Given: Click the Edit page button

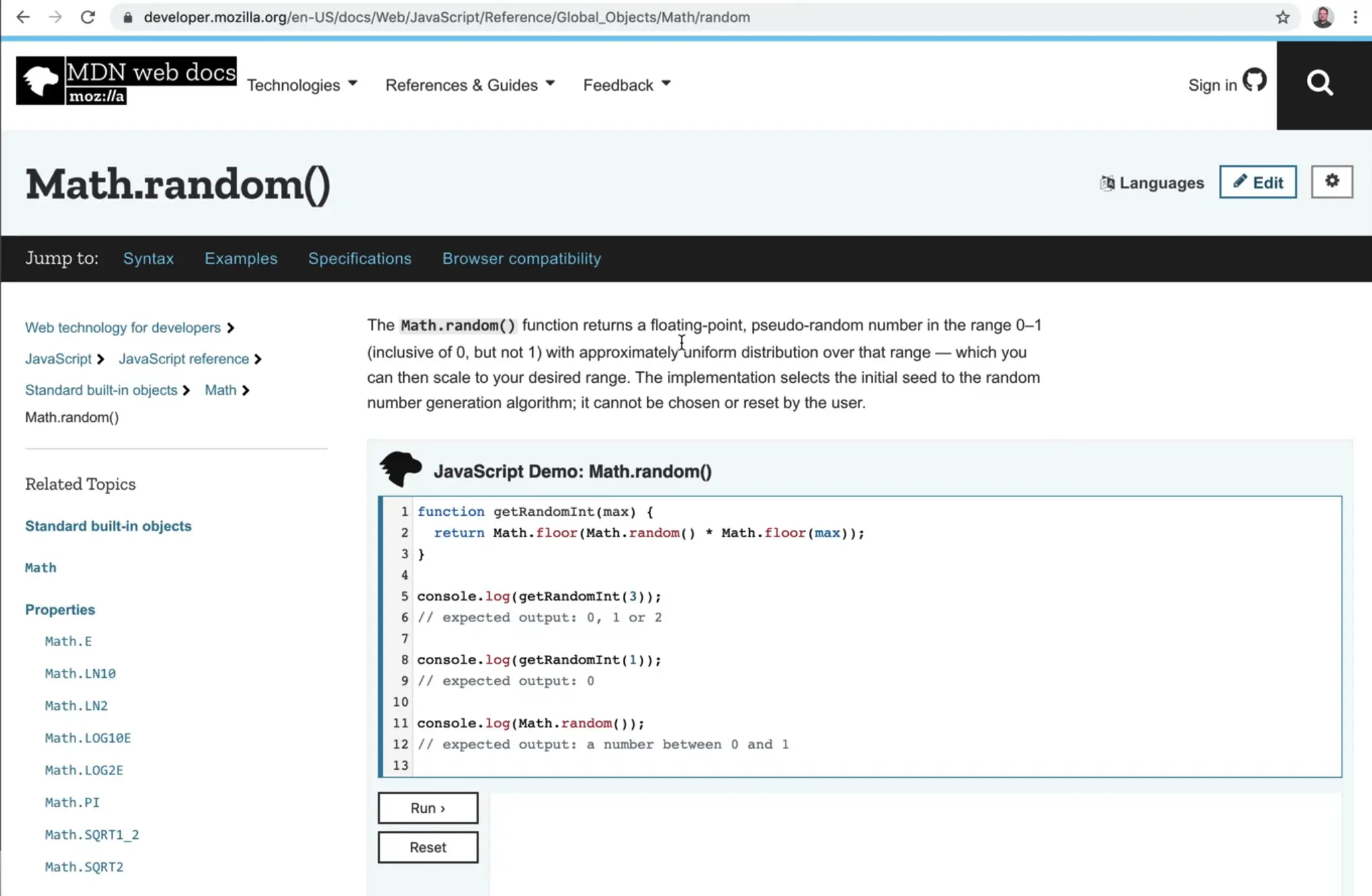Looking at the screenshot, I should click(x=1258, y=182).
